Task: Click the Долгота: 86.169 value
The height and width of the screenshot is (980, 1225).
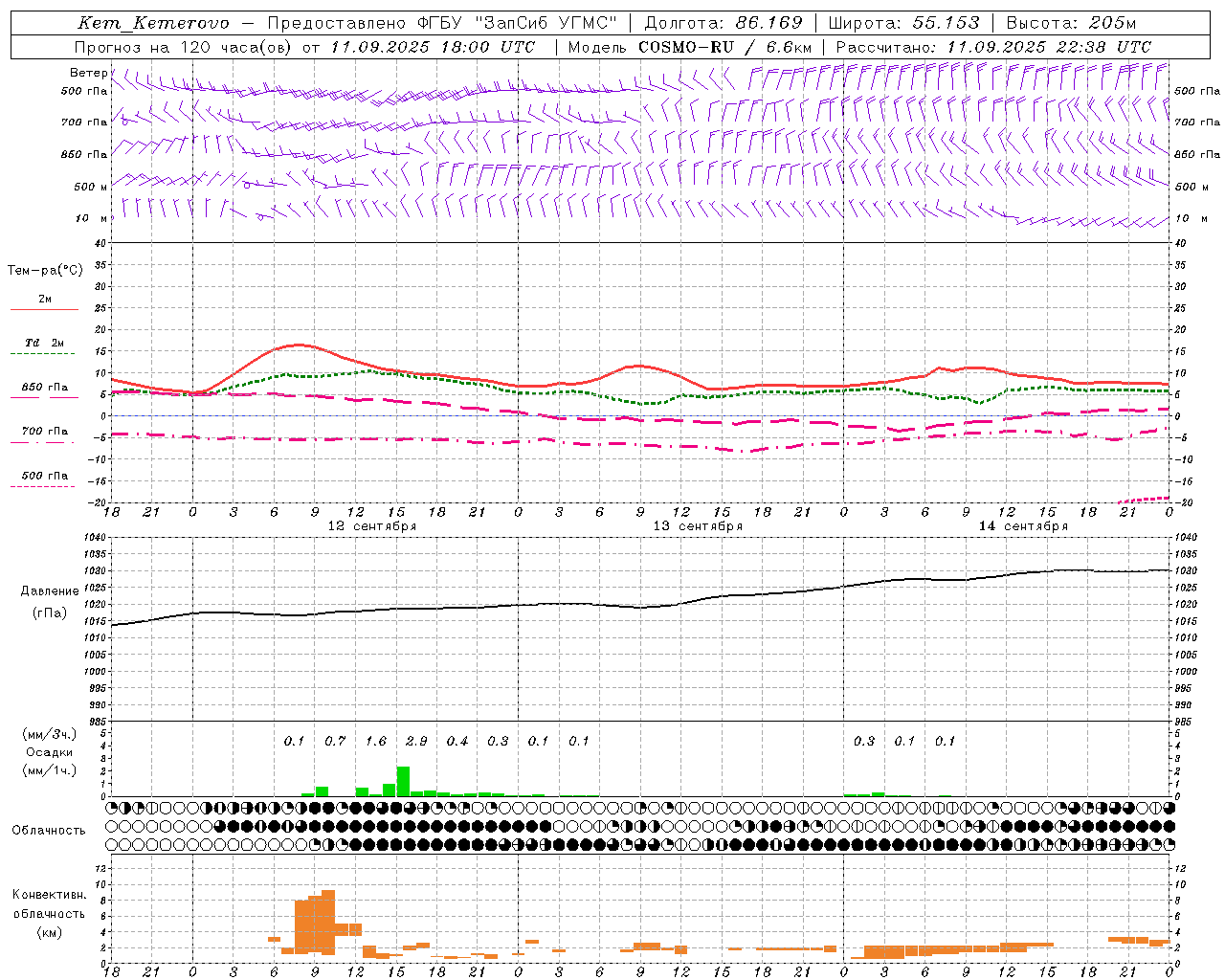Action: pyautogui.click(x=724, y=23)
